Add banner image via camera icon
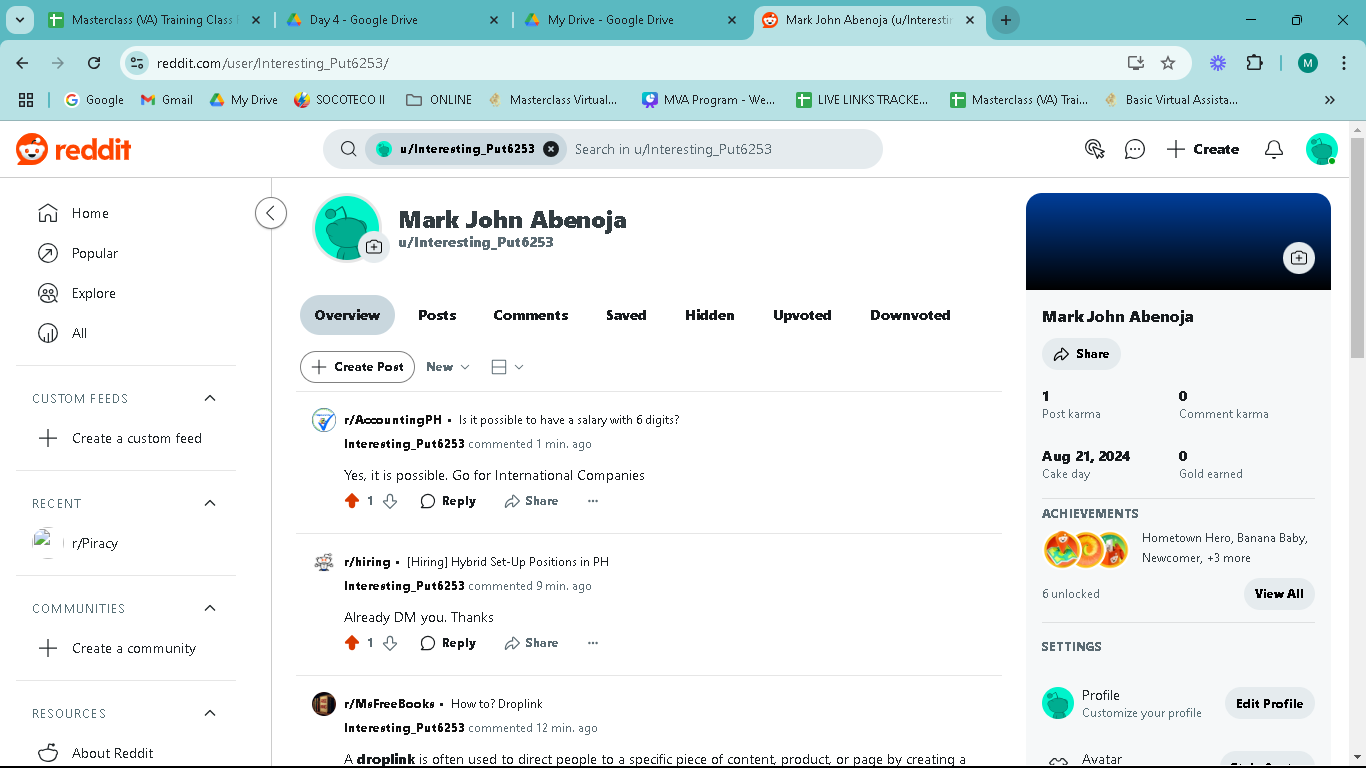The width and height of the screenshot is (1366, 768). coord(1298,258)
